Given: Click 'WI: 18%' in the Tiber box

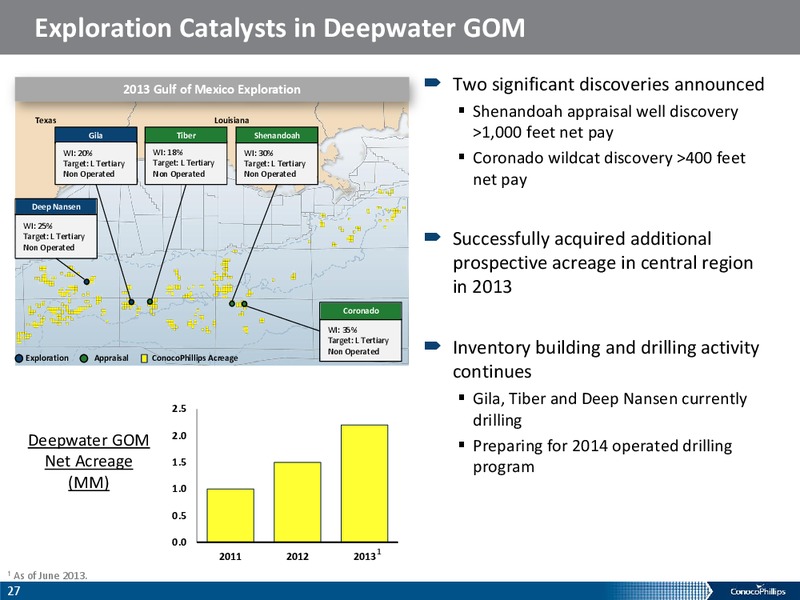Looking at the screenshot, I should pyautogui.click(x=168, y=152).
